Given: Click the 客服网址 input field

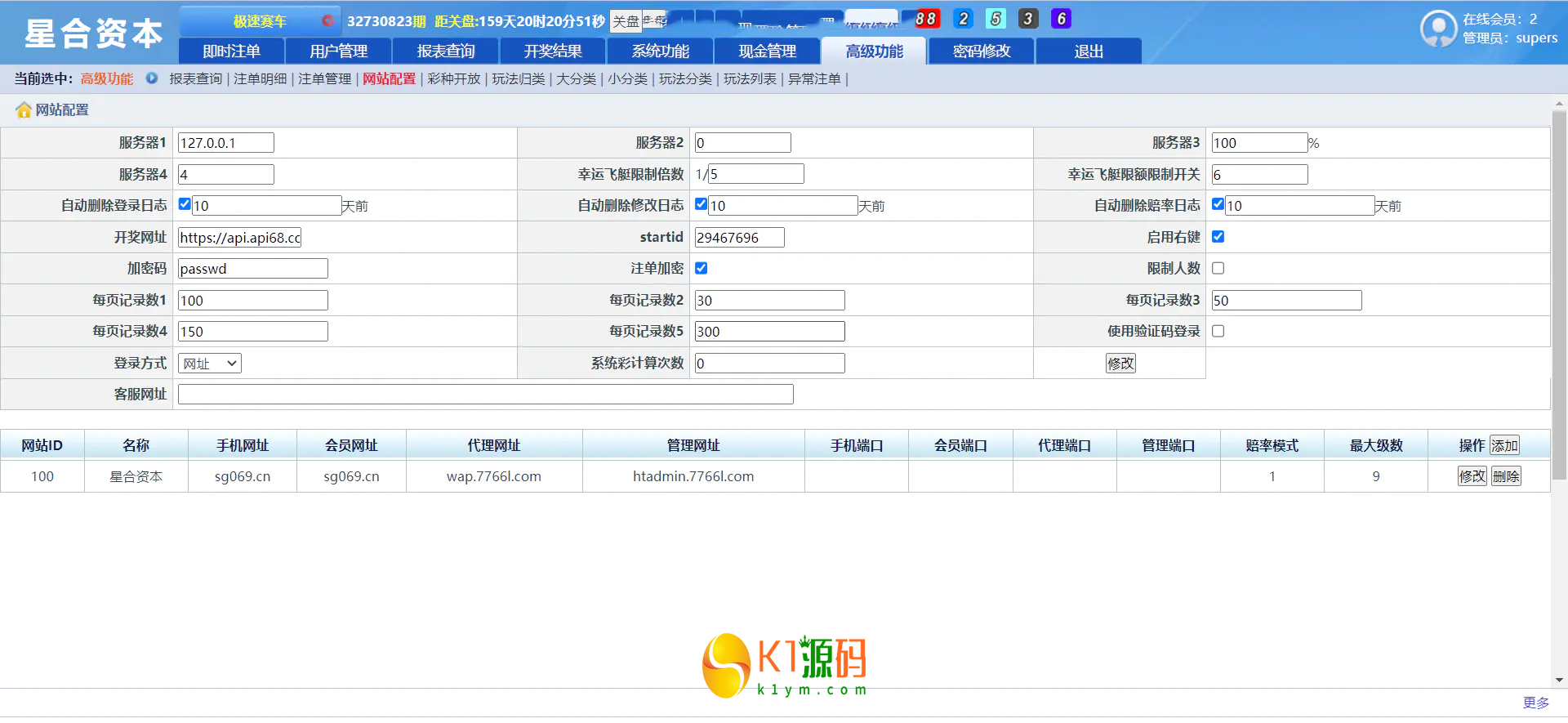Looking at the screenshot, I should tap(486, 395).
